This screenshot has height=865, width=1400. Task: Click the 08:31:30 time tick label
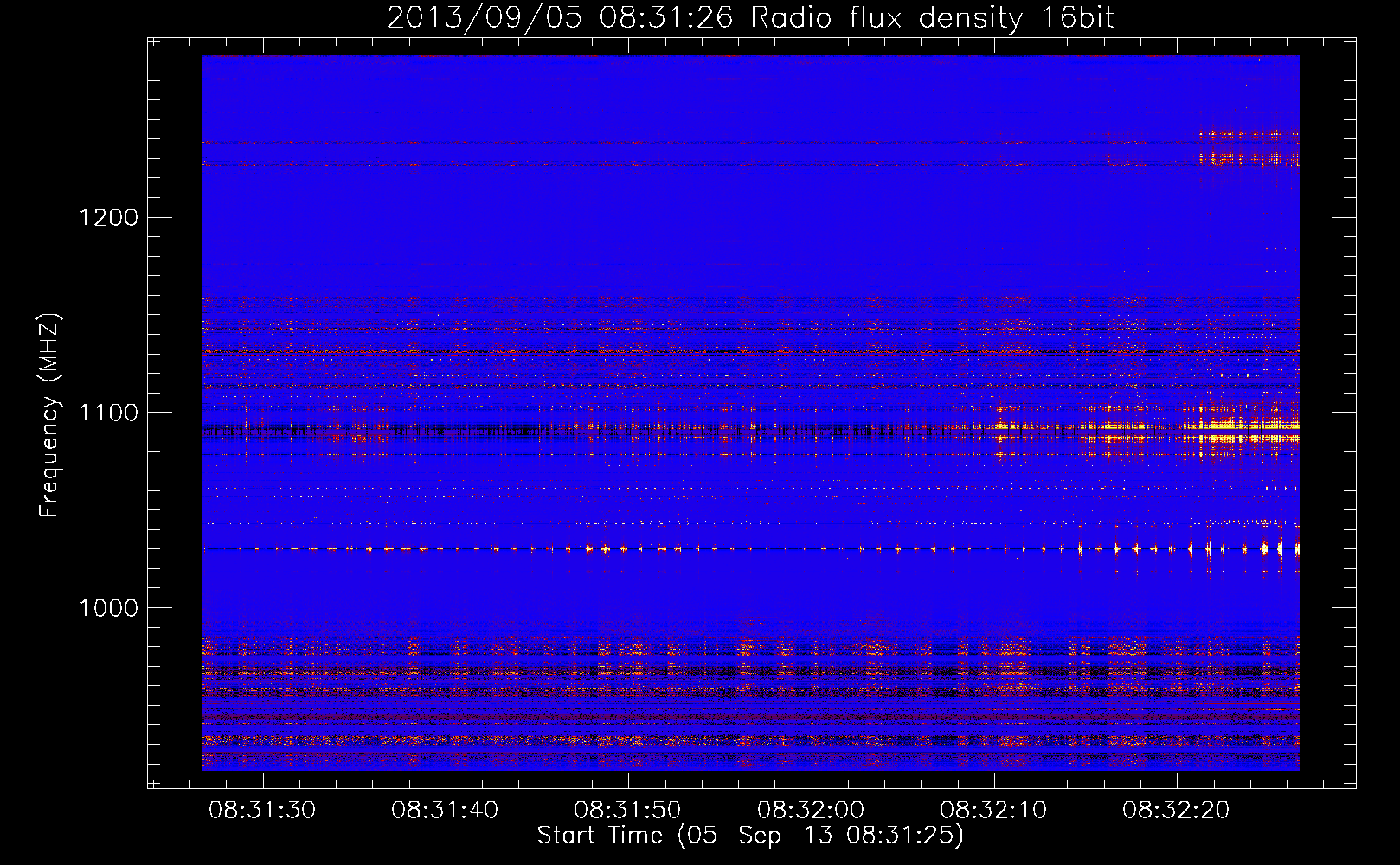point(262,811)
